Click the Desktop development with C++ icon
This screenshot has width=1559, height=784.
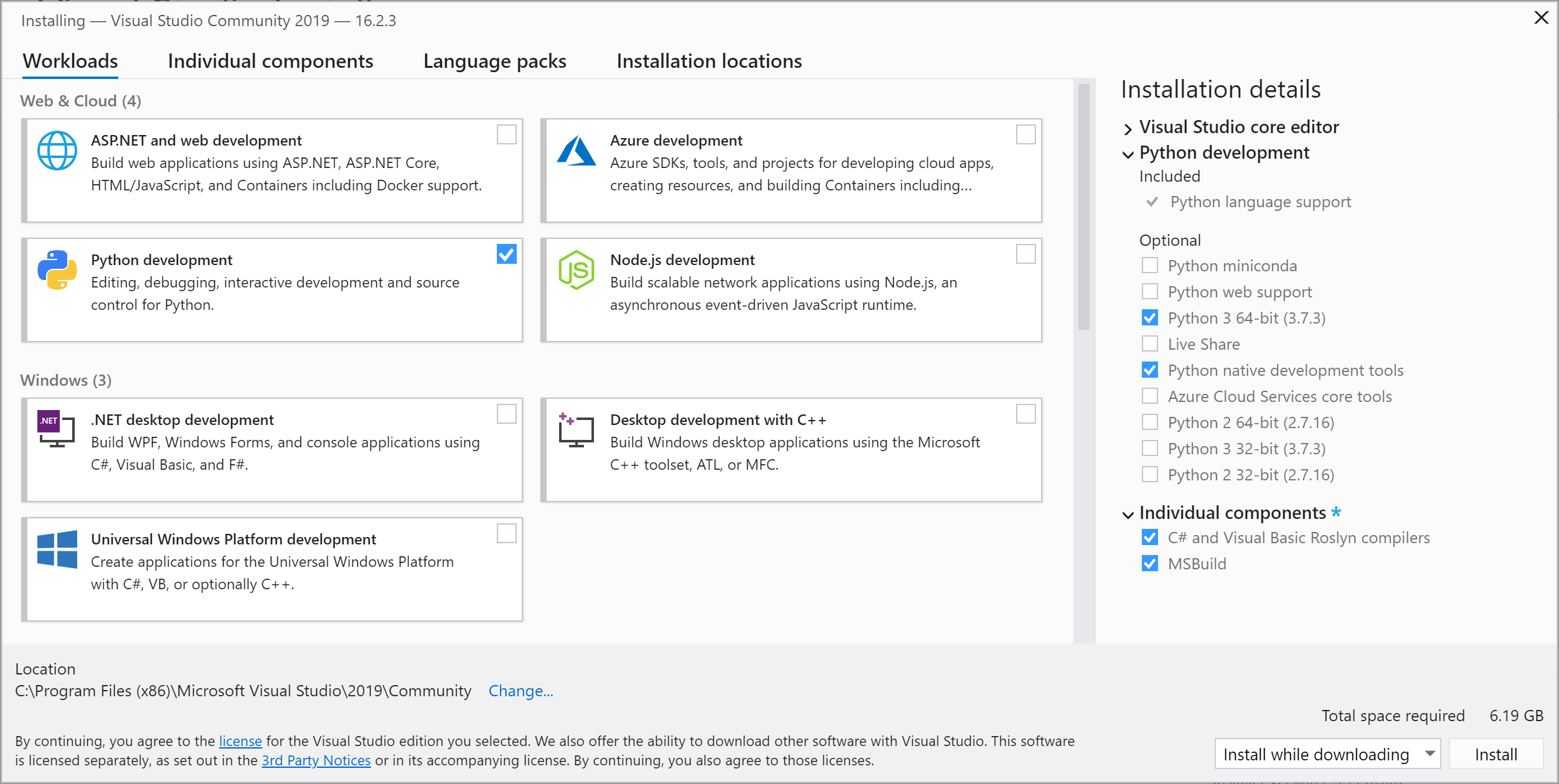pos(577,429)
